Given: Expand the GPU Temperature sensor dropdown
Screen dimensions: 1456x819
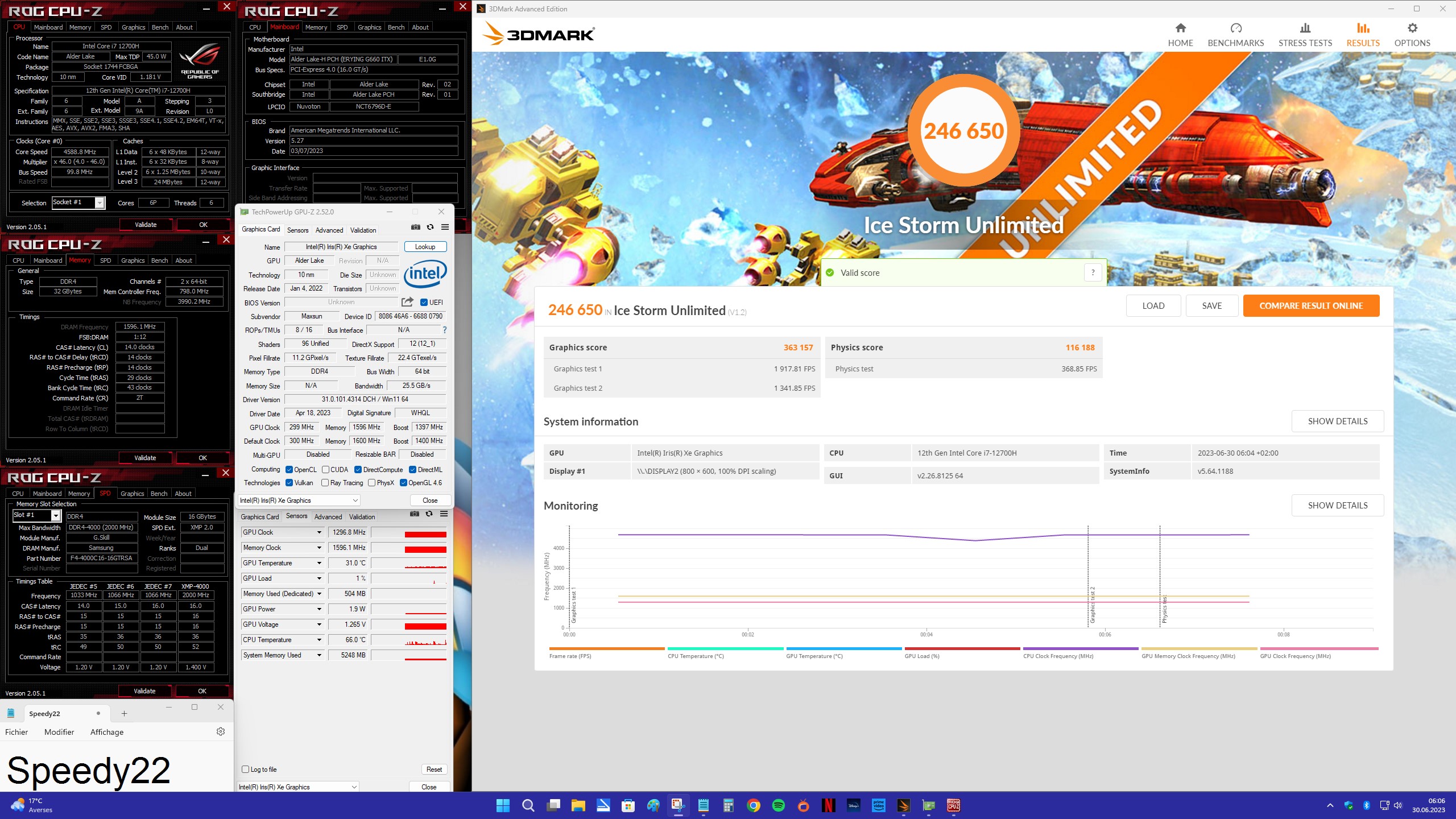Looking at the screenshot, I should [x=319, y=563].
